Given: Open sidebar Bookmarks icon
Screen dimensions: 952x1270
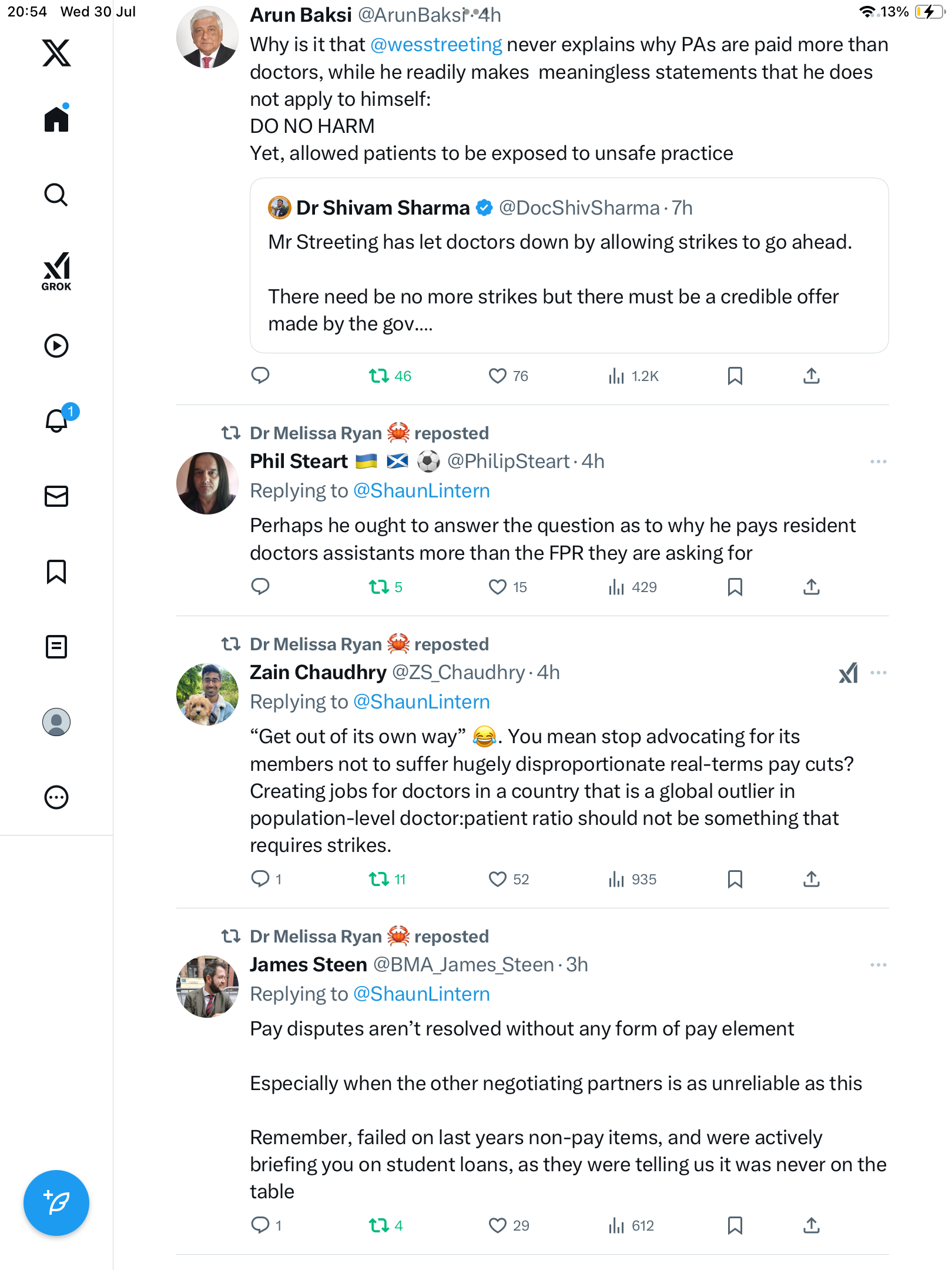Looking at the screenshot, I should point(56,571).
